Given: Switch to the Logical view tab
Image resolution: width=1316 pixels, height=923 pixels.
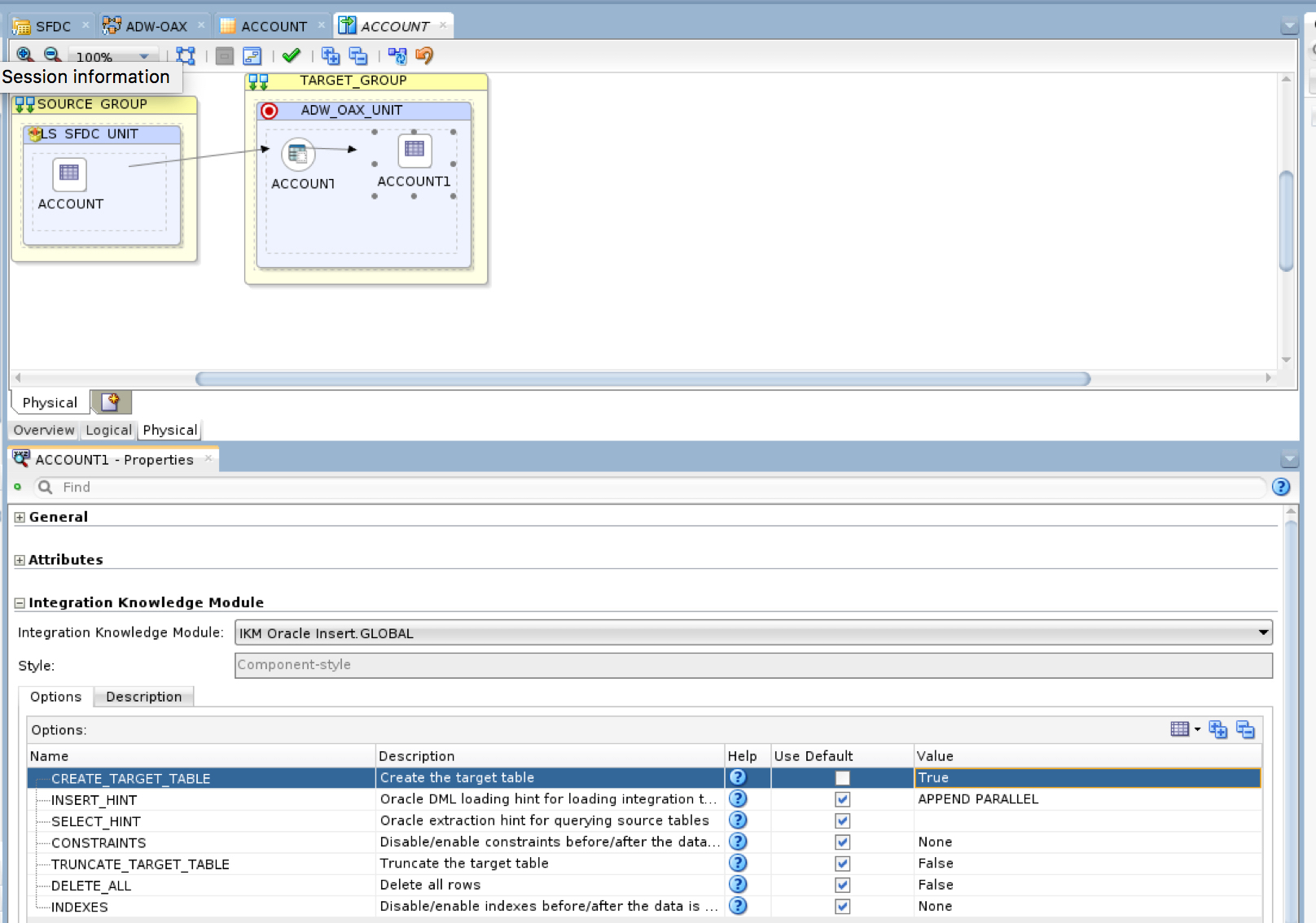Looking at the screenshot, I should (x=108, y=430).
